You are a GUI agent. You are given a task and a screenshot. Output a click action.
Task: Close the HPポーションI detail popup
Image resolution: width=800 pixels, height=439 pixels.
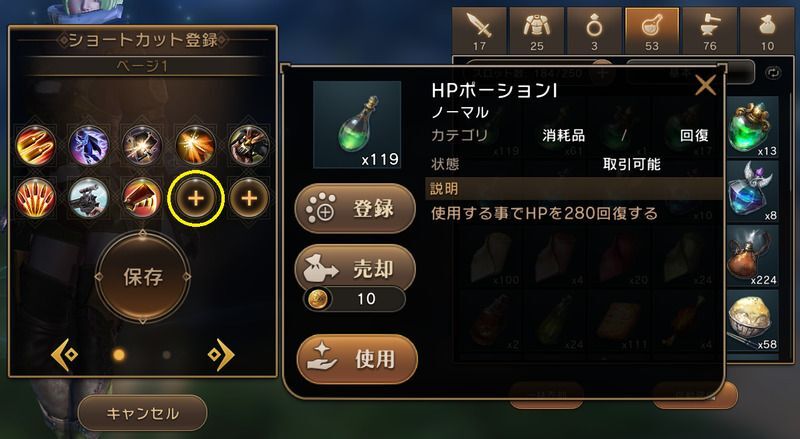705,86
